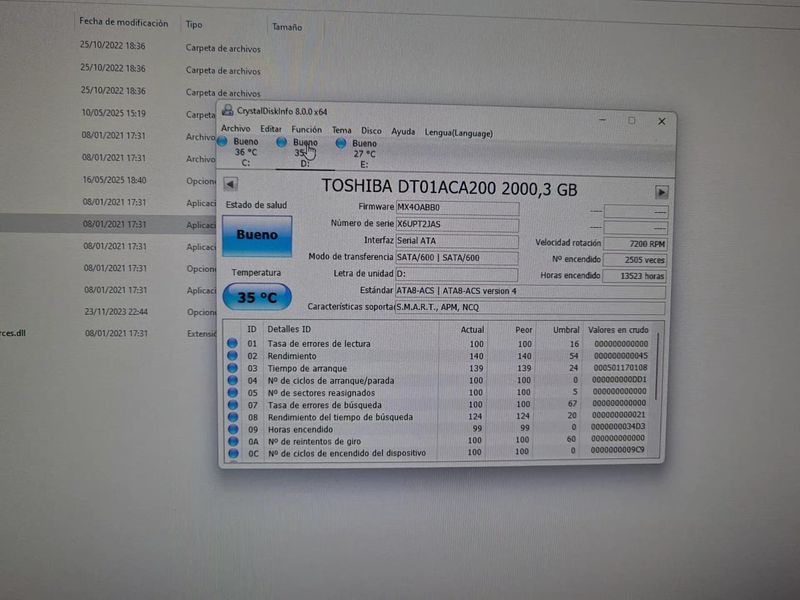This screenshot has height=600, width=800.
Task: Select the Tiempo de arranque row
Action: (x=439, y=368)
